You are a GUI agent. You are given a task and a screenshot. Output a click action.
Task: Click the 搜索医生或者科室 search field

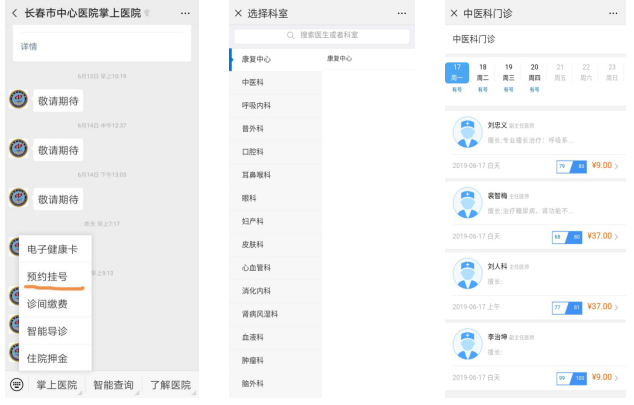pyautogui.click(x=322, y=35)
